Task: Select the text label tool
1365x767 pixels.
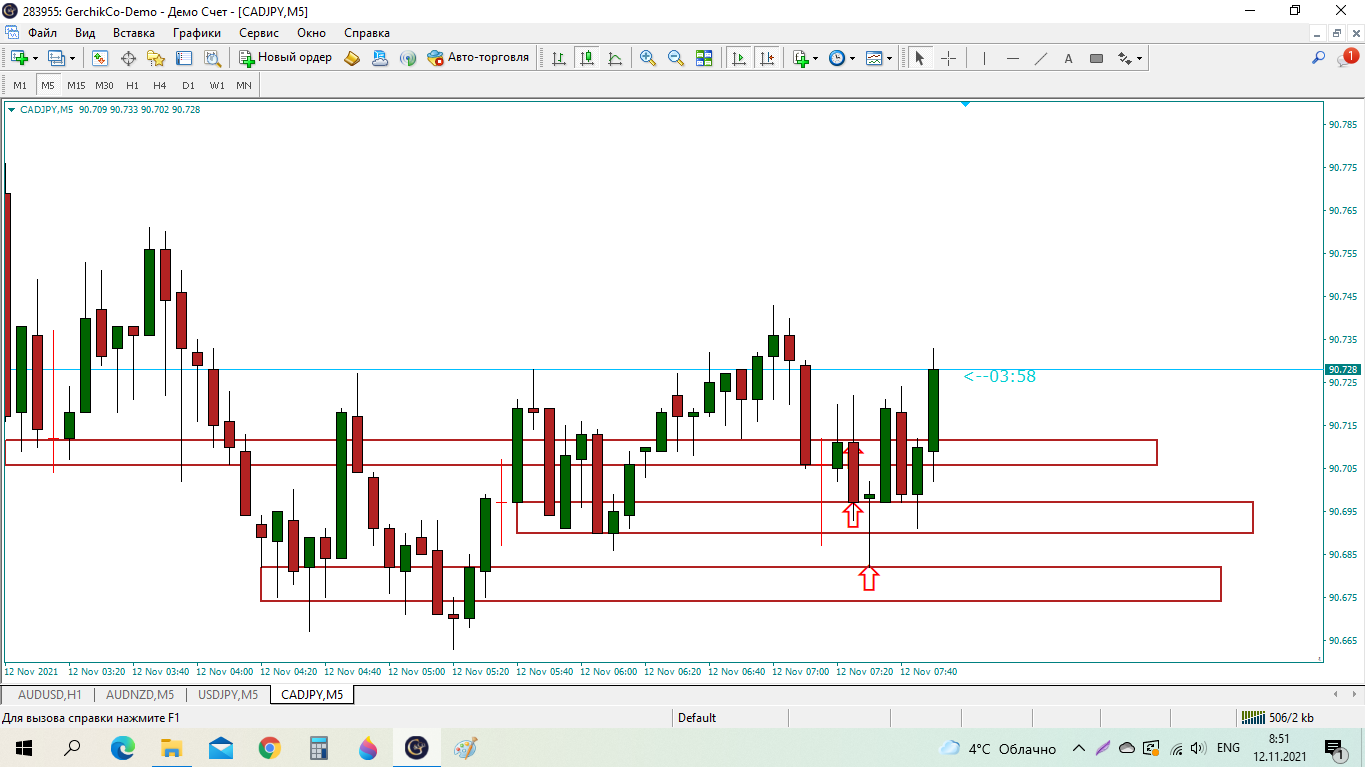Action: click(1068, 58)
